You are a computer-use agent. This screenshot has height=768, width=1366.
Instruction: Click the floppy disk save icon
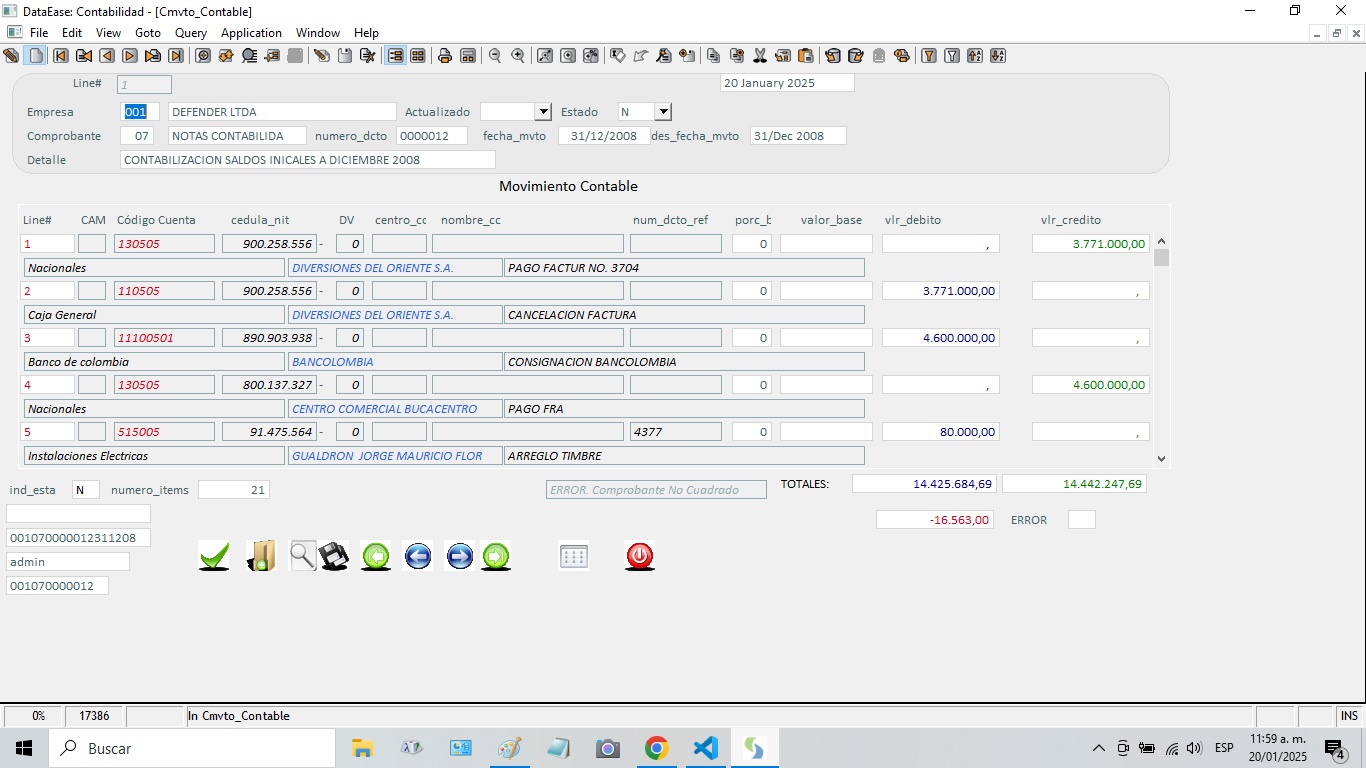(334, 556)
